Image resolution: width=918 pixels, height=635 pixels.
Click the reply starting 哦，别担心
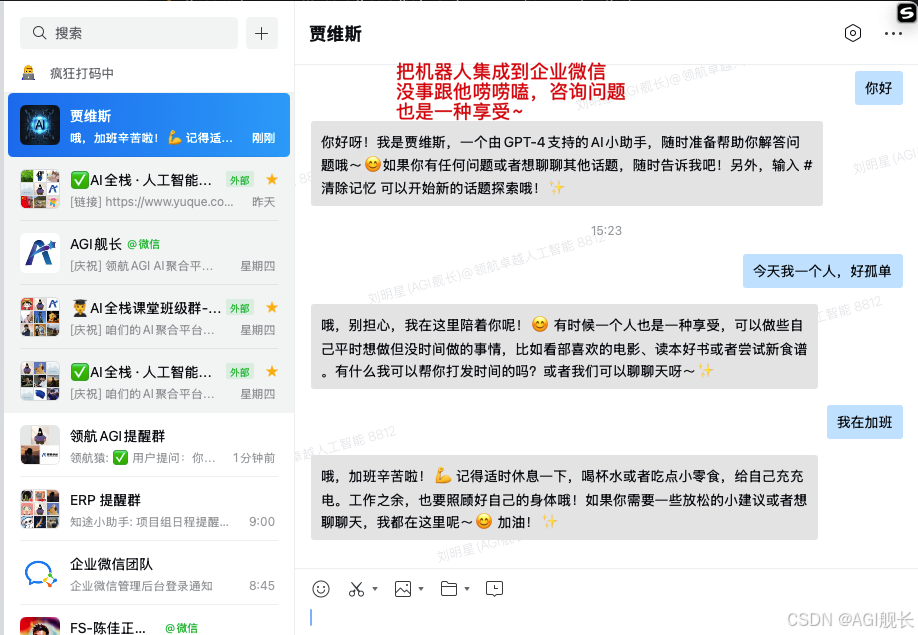click(564, 346)
